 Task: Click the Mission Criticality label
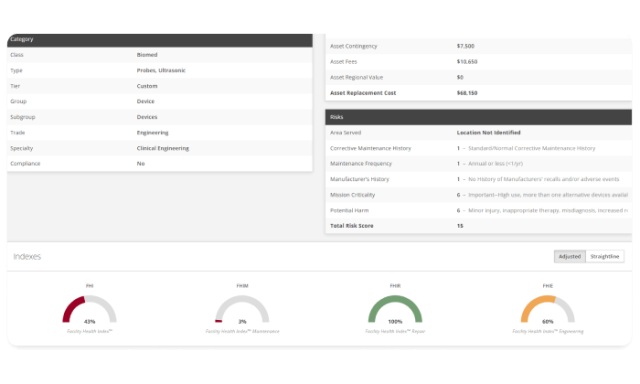[352, 195]
